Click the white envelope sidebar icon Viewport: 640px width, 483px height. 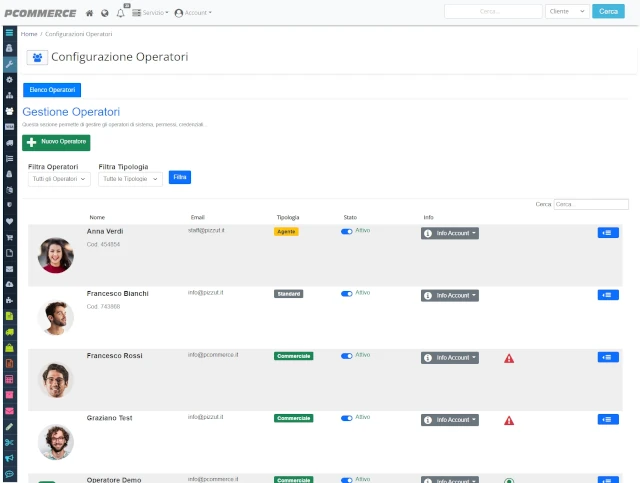click(9, 269)
